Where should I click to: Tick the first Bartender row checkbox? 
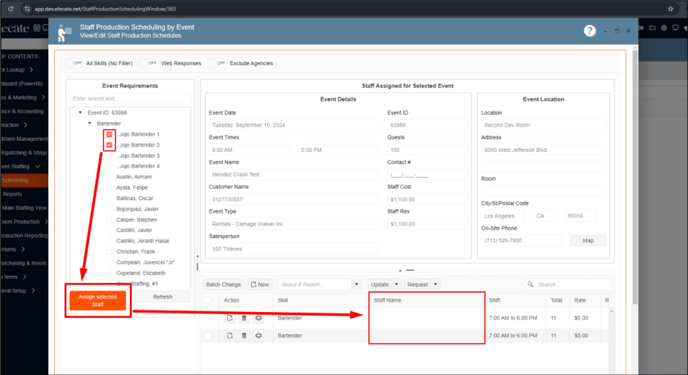208,318
